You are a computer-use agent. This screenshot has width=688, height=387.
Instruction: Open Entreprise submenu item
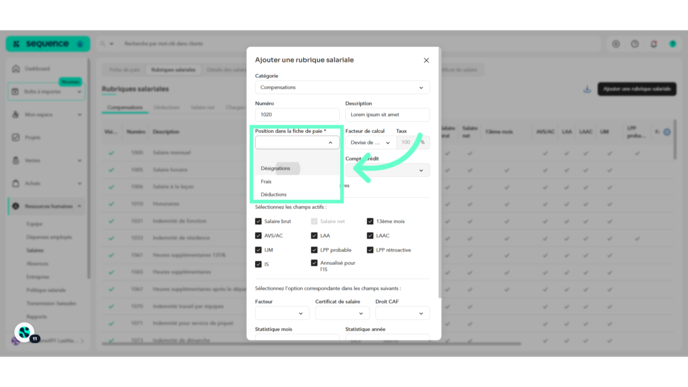38,277
